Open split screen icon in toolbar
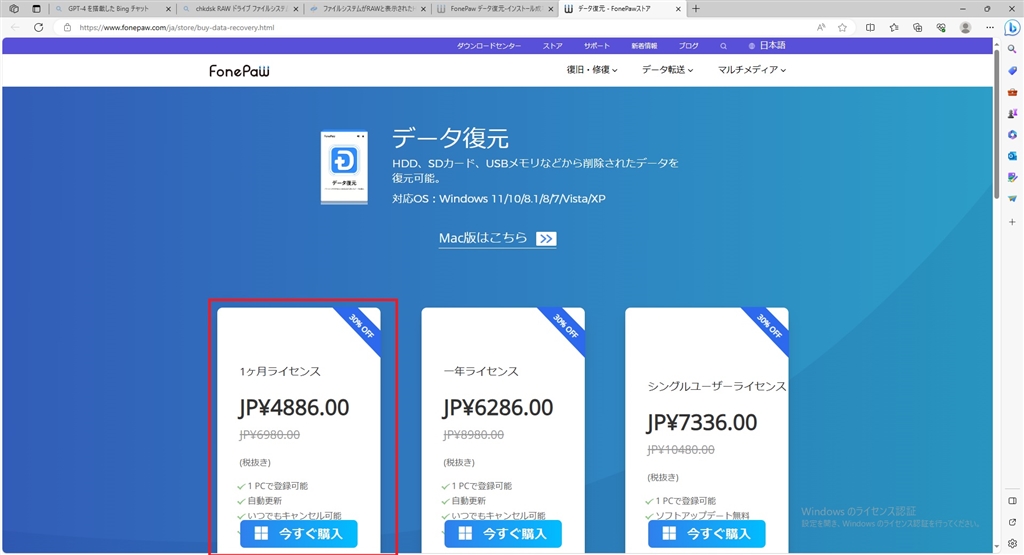The width and height of the screenshot is (1024, 555). point(870,27)
